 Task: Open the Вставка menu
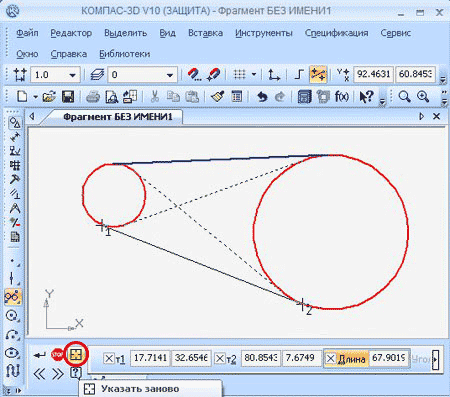205,33
